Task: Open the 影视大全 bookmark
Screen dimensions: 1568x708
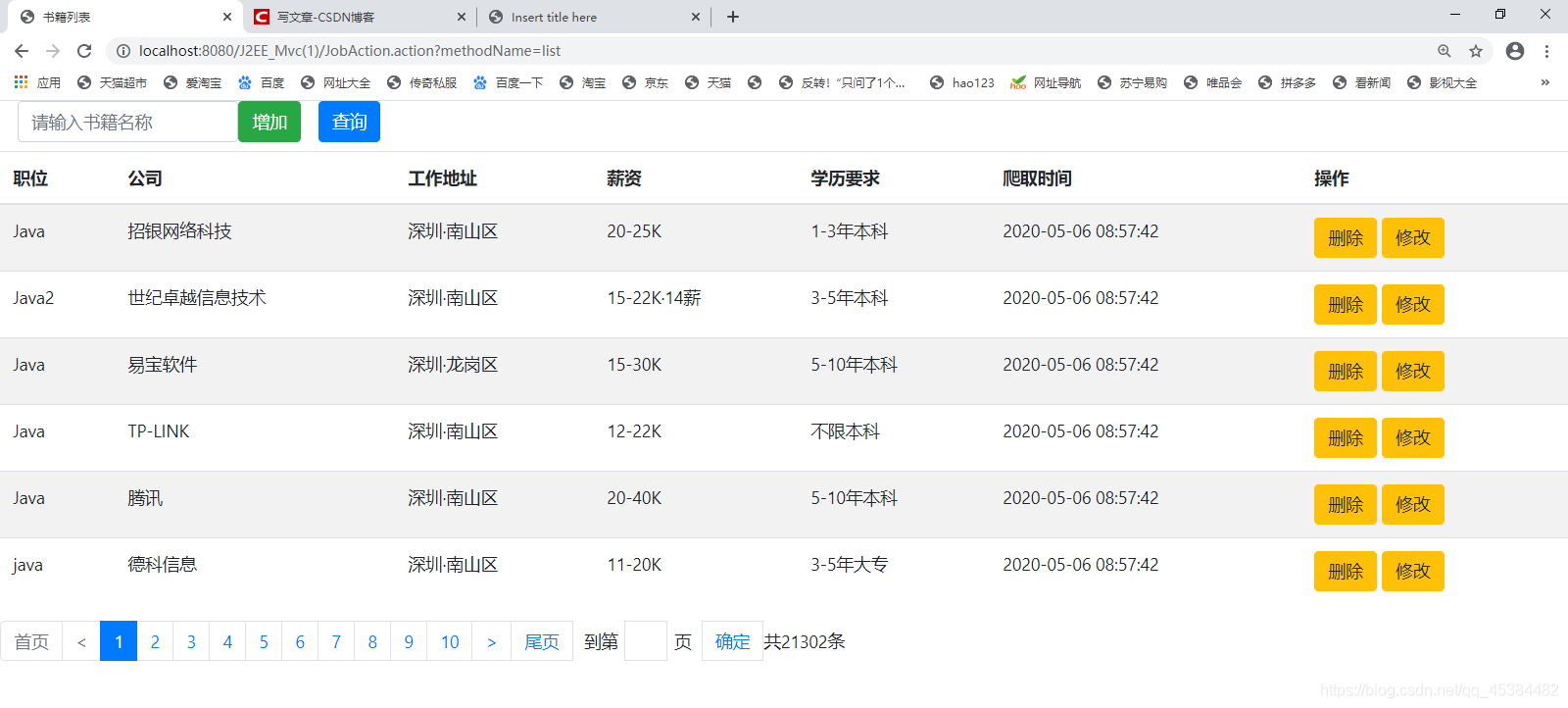Action: (1442, 82)
